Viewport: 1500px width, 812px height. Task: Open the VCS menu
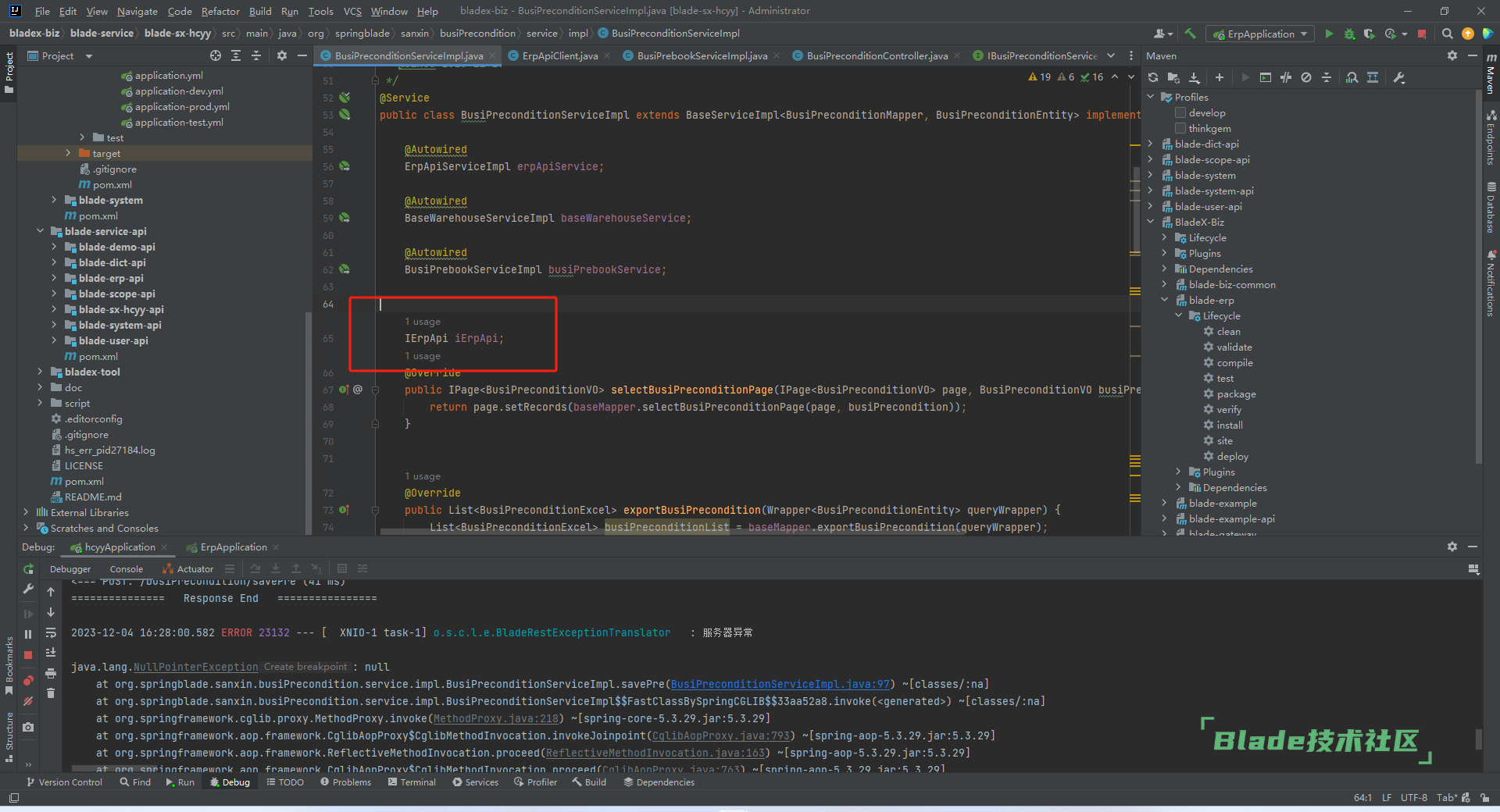click(x=352, y=11)
